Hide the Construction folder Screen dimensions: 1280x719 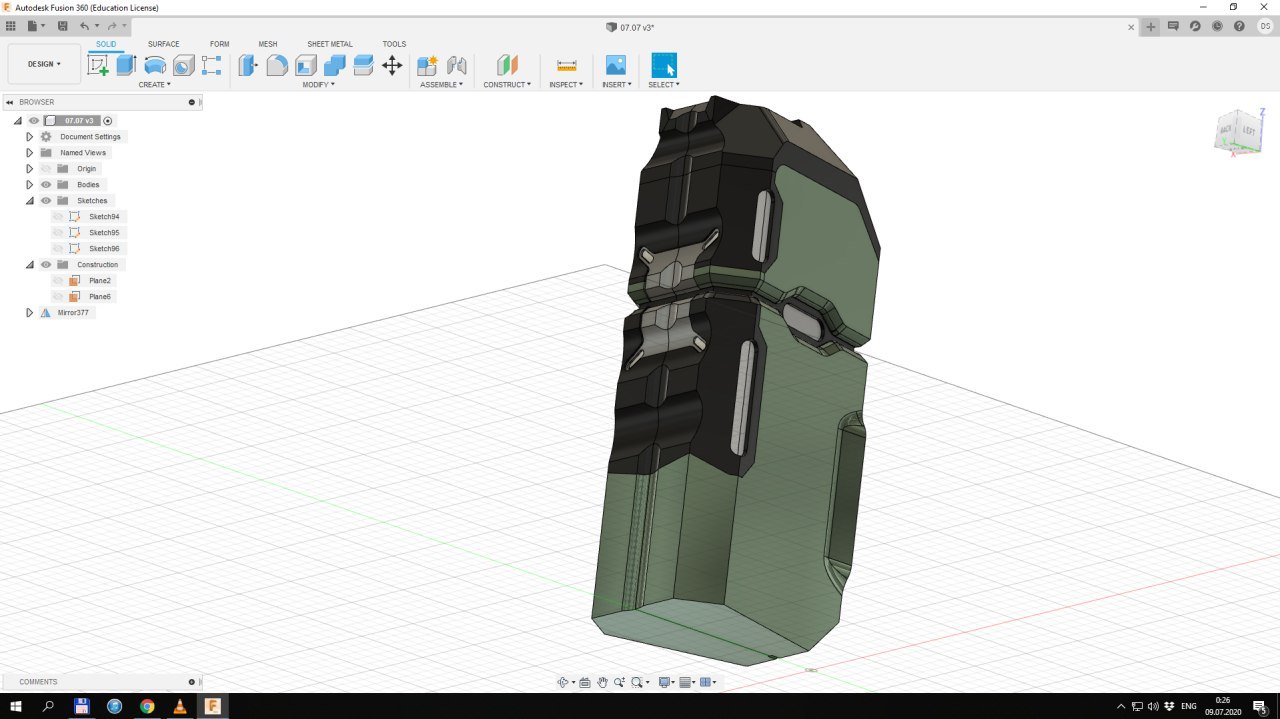click(x=46, y=264)
